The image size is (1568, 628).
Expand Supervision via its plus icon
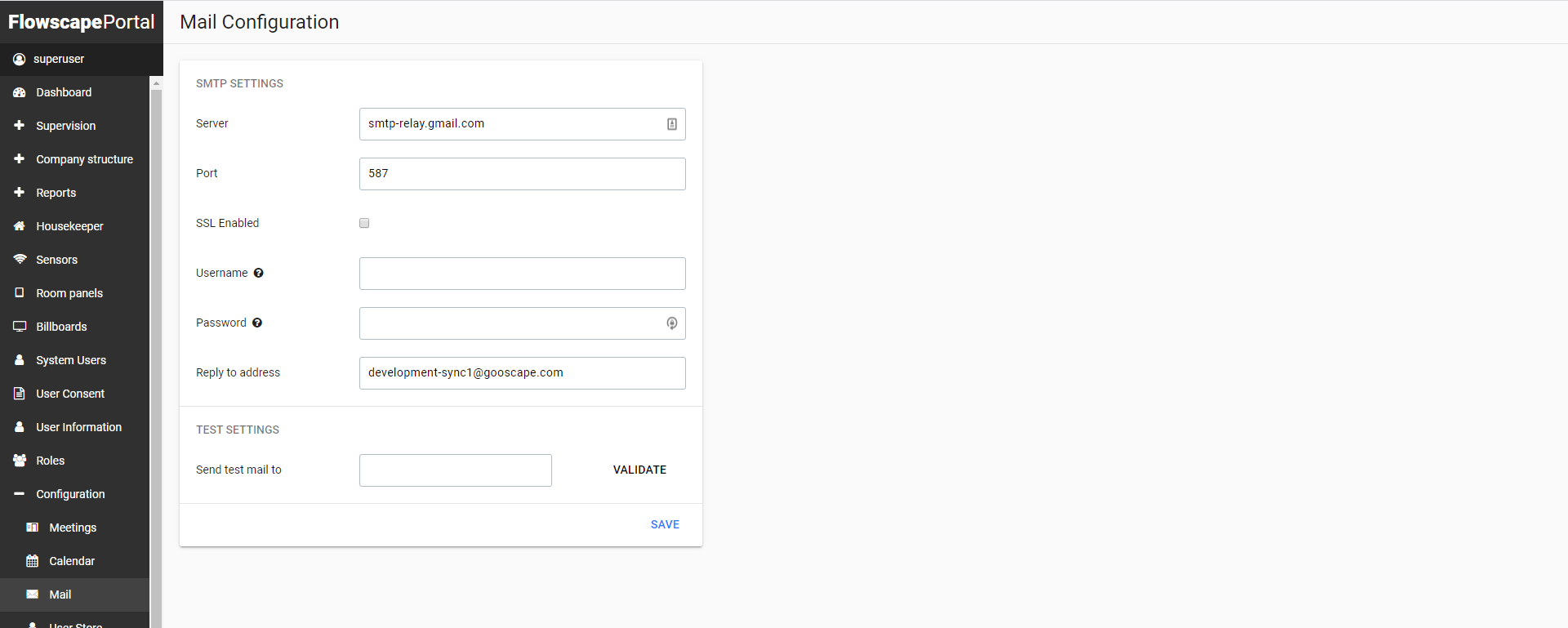click(x=20, y=125)
